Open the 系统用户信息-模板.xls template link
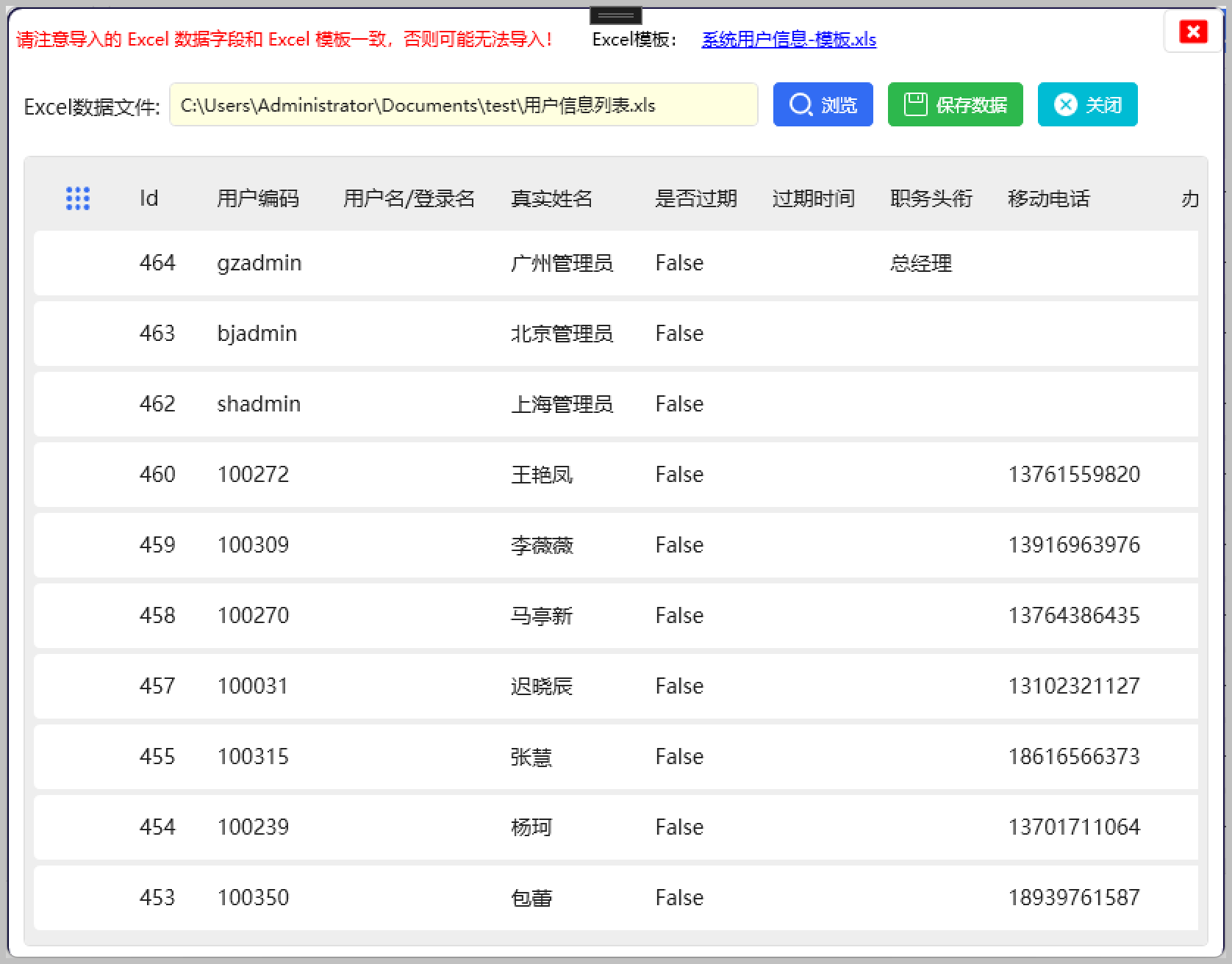Image resolution: width=1232 pixels, height=964 pixels. 789,40
